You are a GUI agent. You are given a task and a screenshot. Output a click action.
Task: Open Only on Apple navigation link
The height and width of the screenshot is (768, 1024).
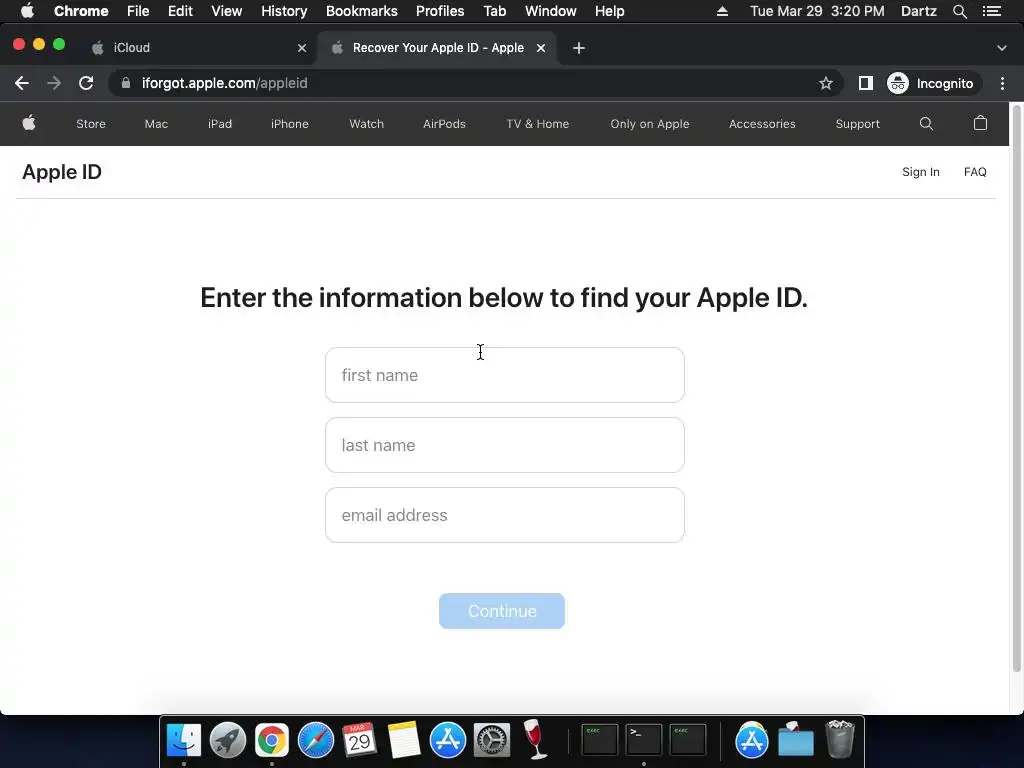click(650, 123)
